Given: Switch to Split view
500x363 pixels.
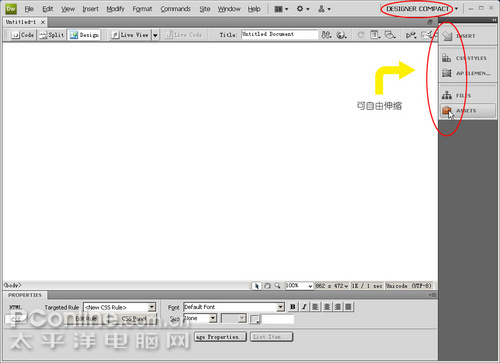Looking at the screenshot, I should 51,35.
